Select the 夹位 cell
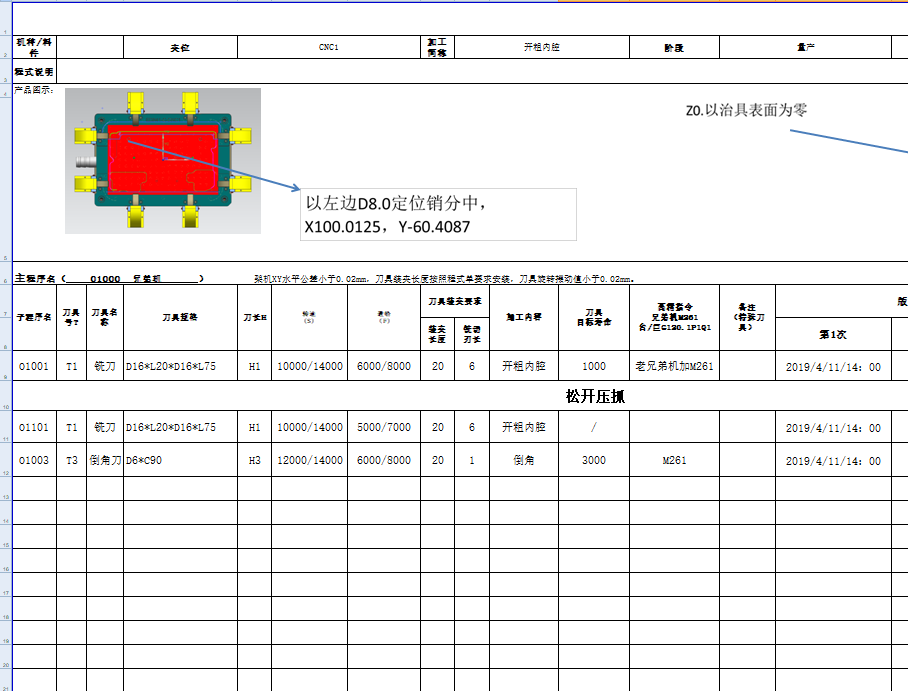The image size is (908, 691). [178, 46]
